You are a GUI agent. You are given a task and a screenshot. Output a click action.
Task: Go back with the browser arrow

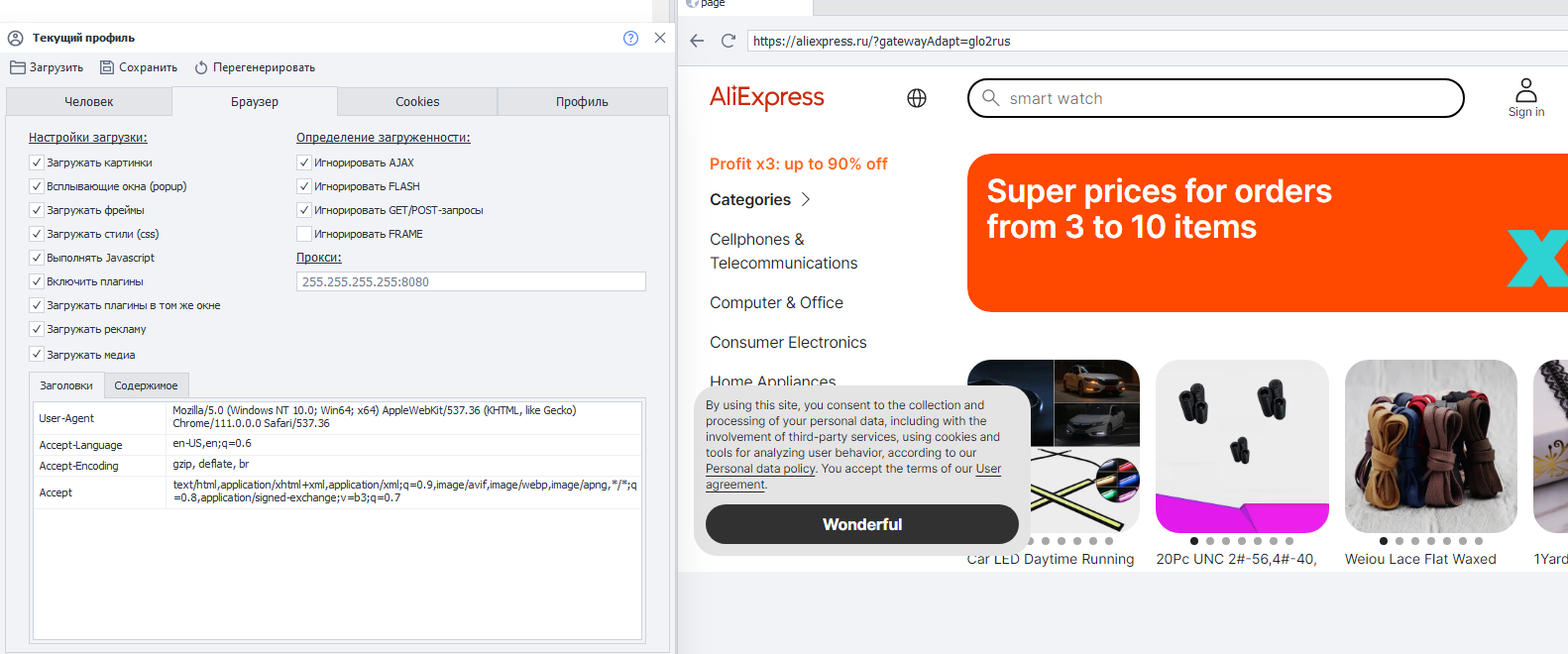697,41
